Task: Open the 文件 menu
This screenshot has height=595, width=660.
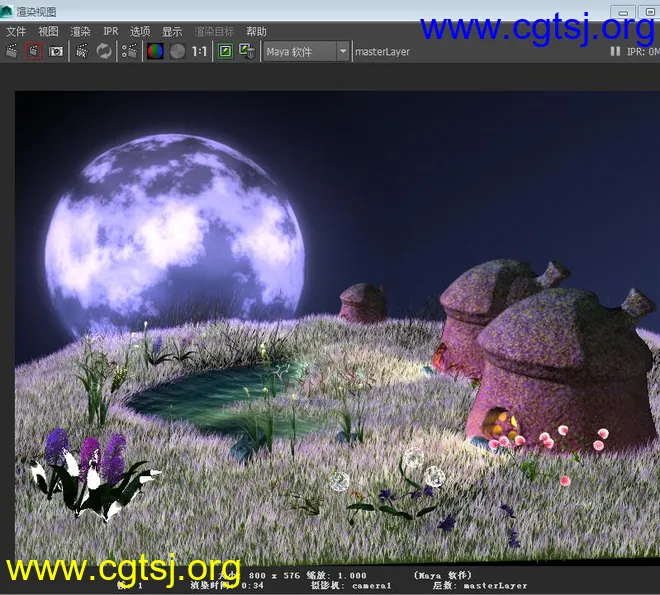Action: pos(16,31)
